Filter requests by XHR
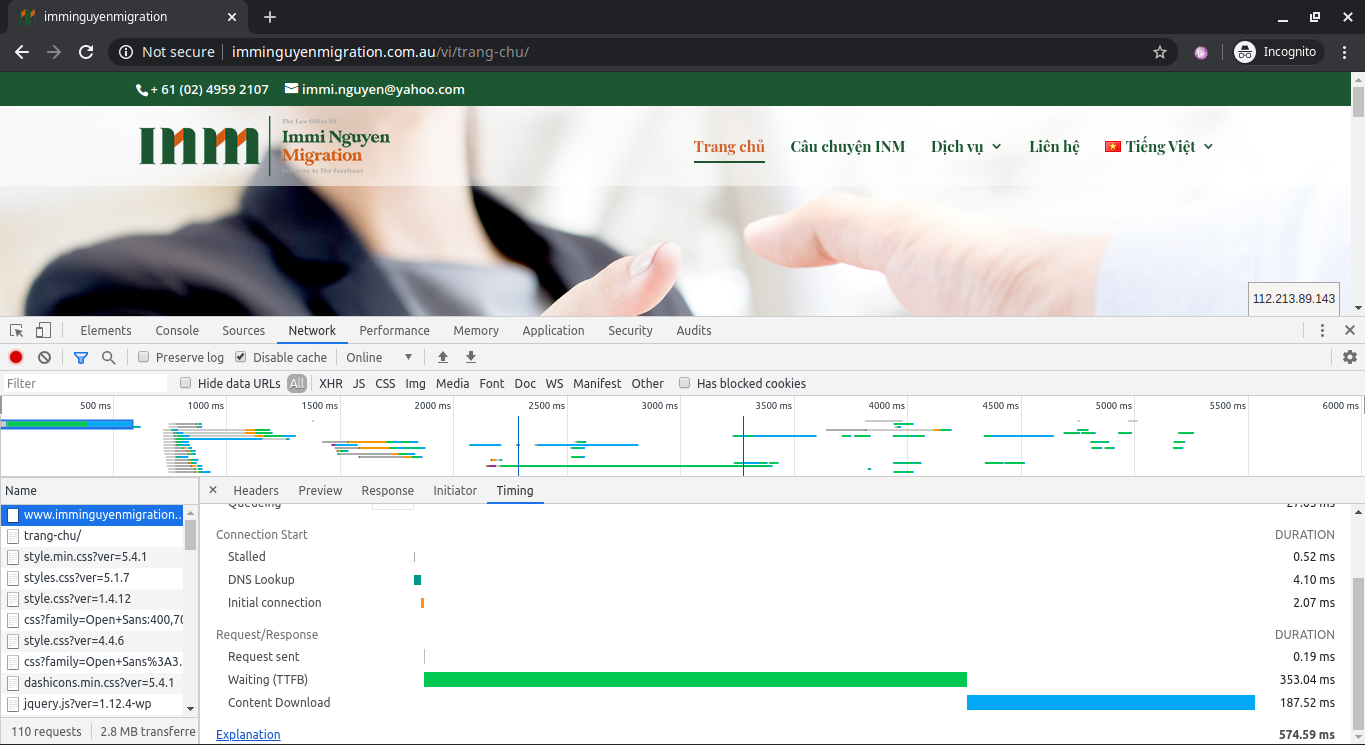Screen dimensions: 1365x745 [331, 383]
